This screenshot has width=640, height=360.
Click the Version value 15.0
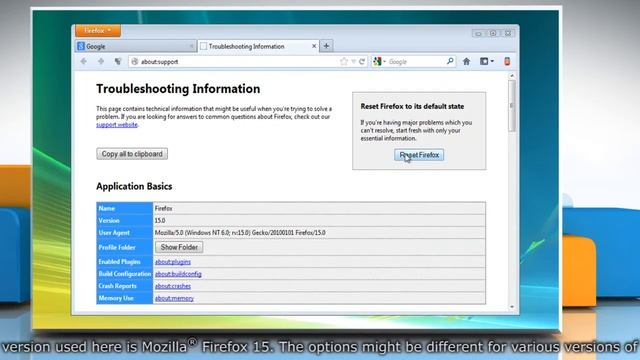(x=160, y=221)
